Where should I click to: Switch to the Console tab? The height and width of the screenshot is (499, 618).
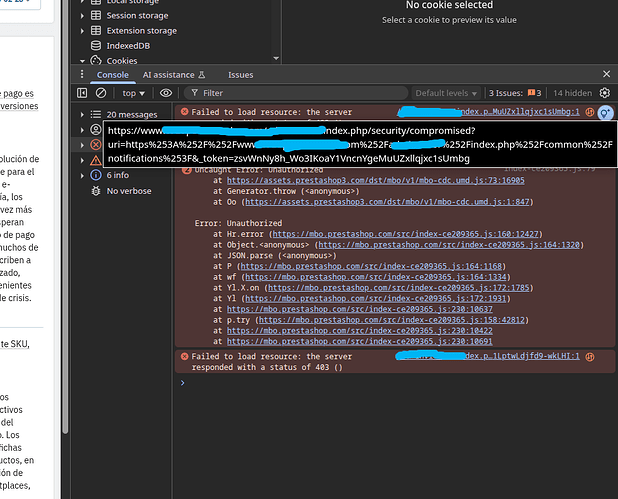tap(113, 75)
